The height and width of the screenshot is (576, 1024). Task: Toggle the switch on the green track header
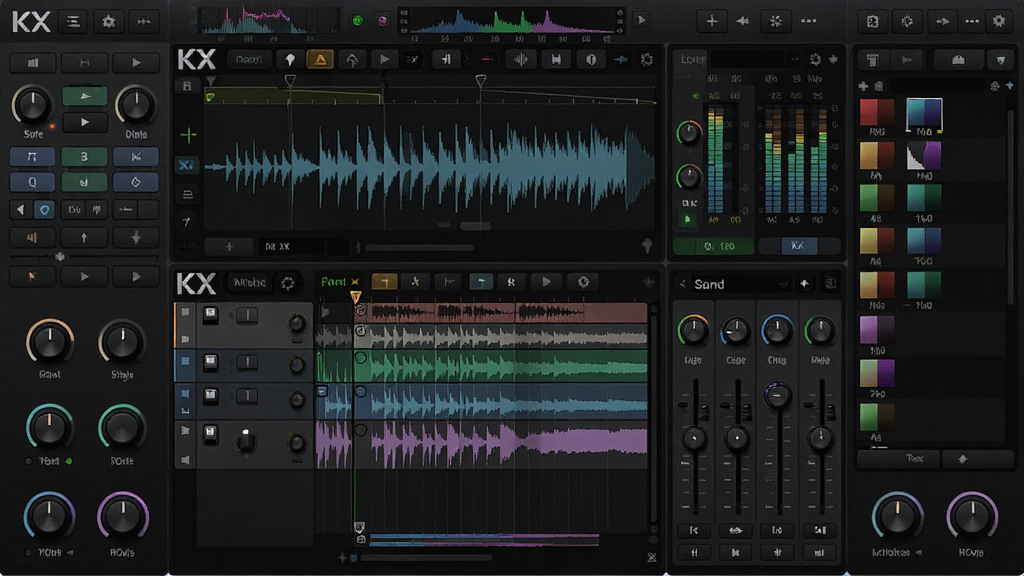[247, 362]
